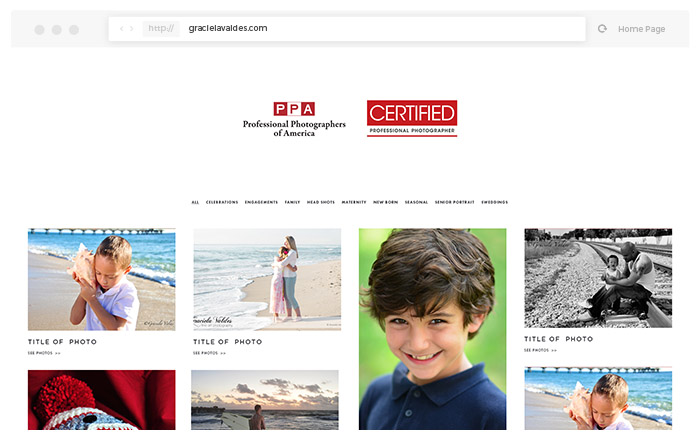Open Senior Portrait category
The height and width of the screenshot is (440, 700).
point(454,202)
